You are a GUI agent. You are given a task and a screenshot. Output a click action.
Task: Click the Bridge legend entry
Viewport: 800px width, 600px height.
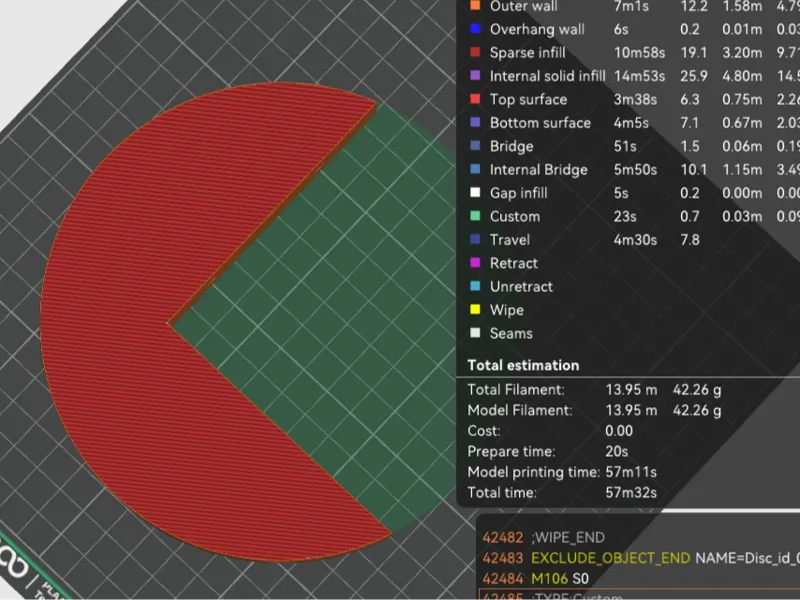[x=511, y=146]
